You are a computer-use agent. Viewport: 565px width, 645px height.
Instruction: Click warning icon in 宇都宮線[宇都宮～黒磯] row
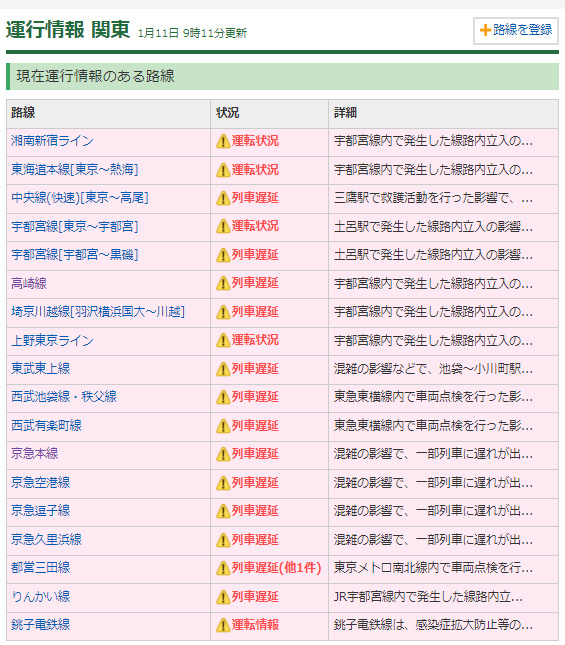pyautogui.click(x=223, y=255)
